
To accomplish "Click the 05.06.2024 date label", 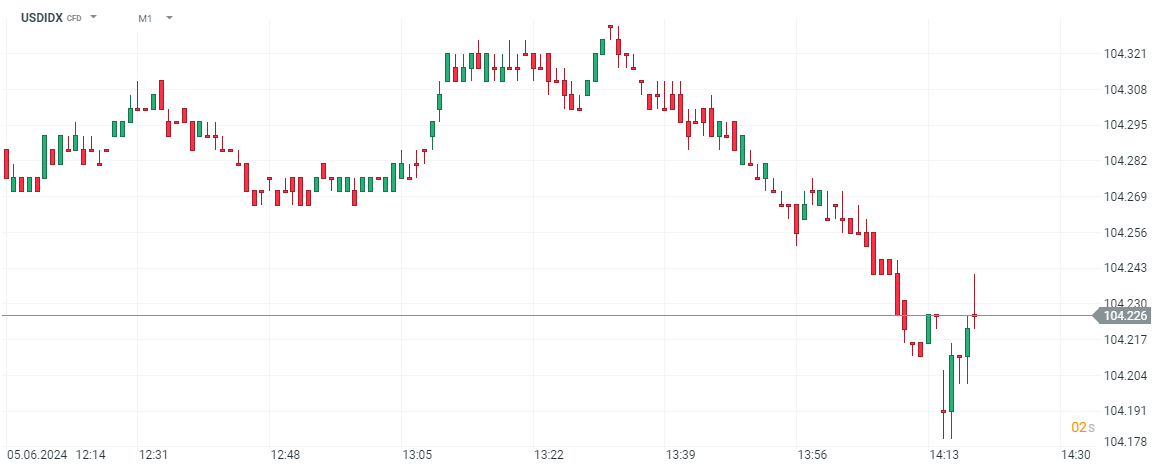I will pyautogui.click(x=37, y=455).
